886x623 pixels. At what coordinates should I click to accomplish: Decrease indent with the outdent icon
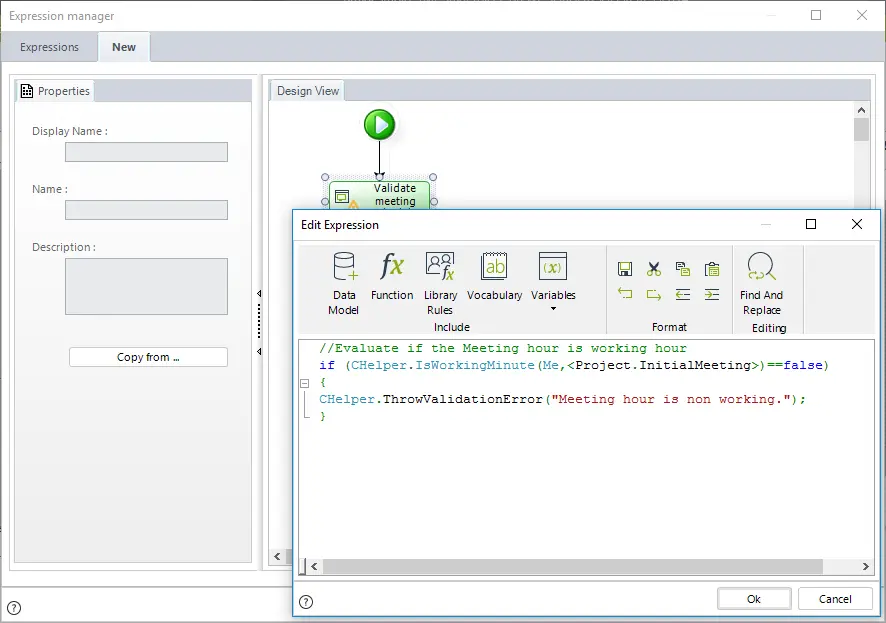coord(683,294)
